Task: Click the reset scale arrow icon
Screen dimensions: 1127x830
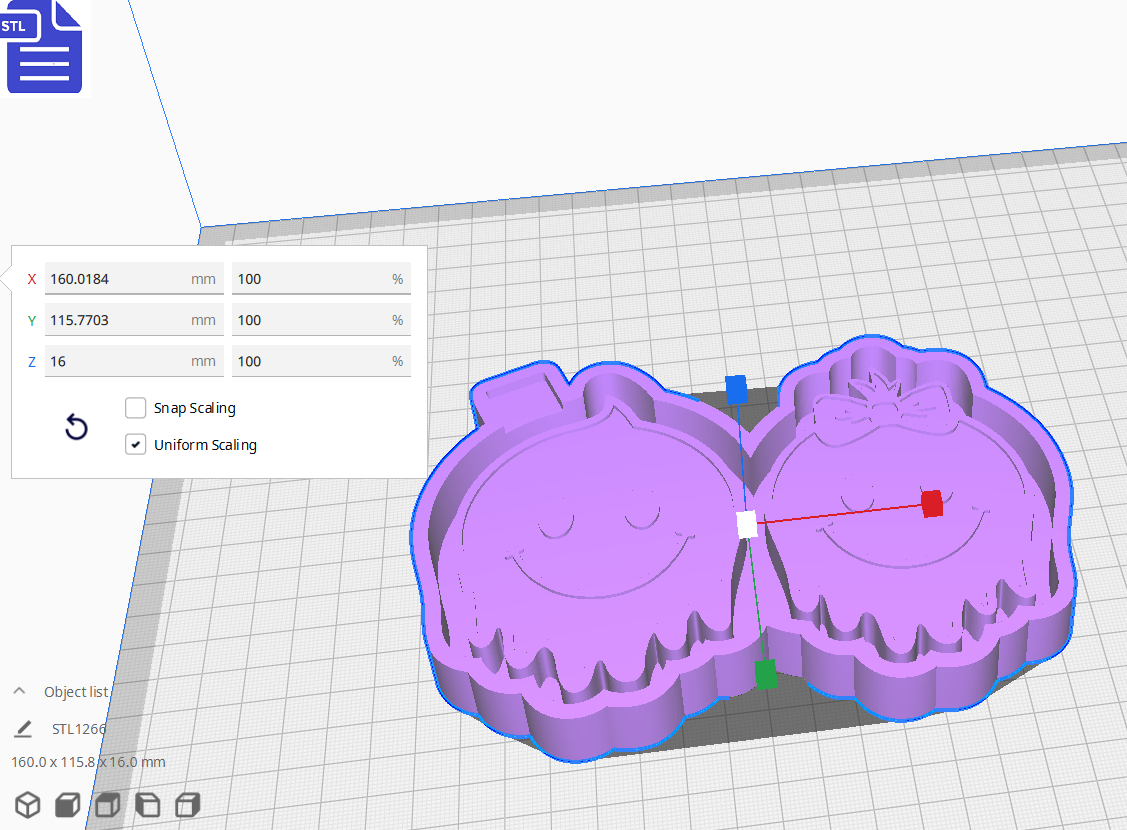Action: coord(76,426)
